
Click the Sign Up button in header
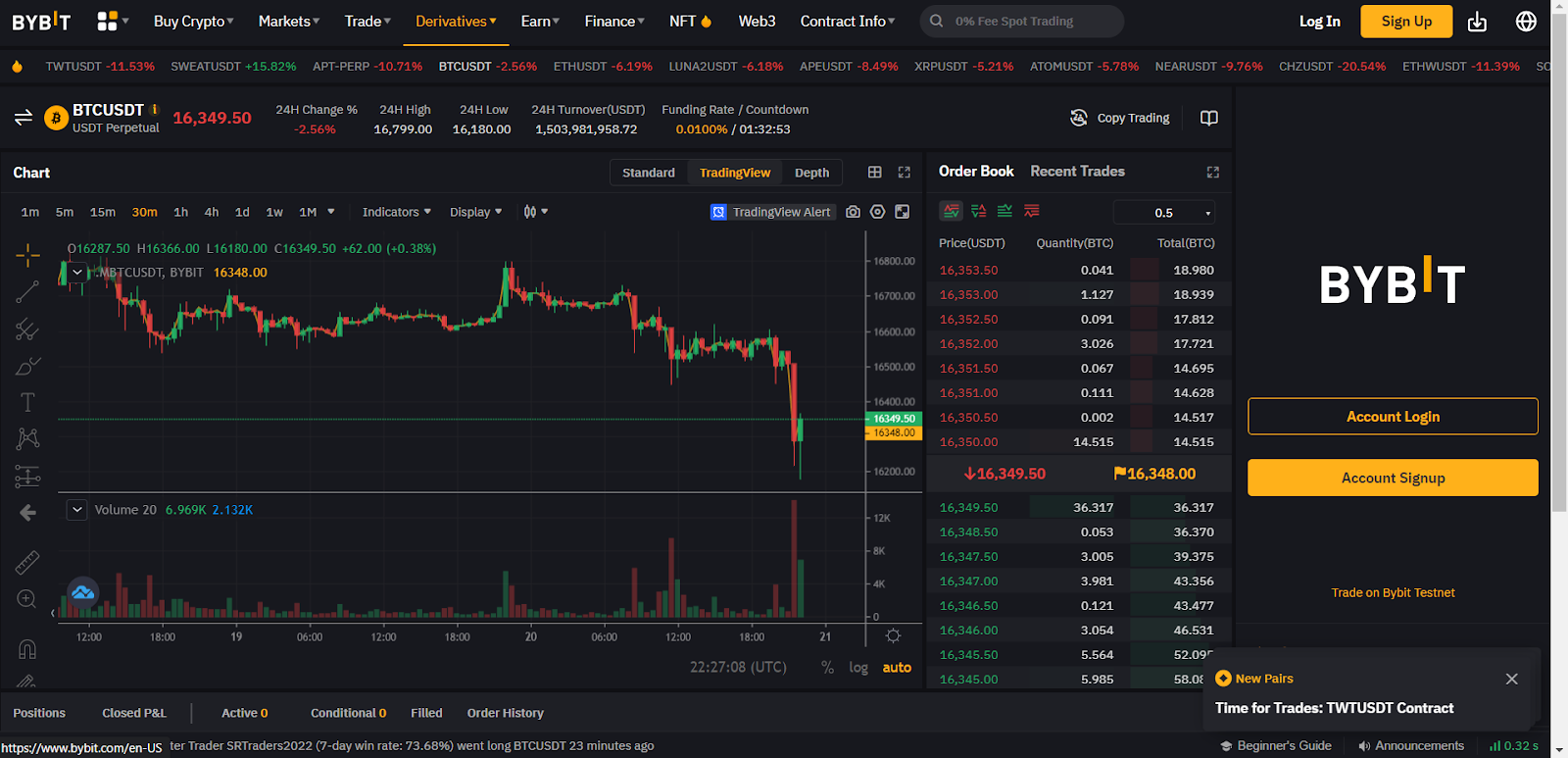tap(1406, 22)
